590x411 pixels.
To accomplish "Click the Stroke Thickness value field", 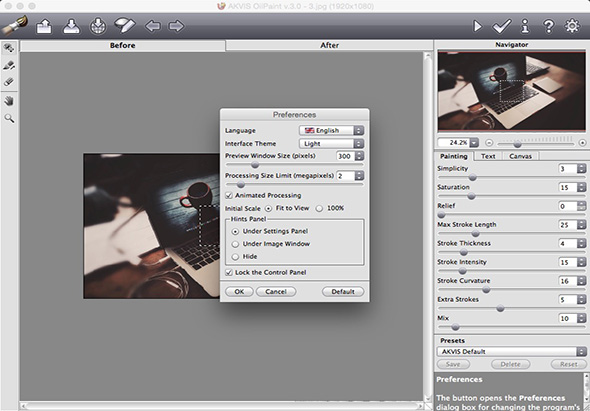I will (568, 244).
